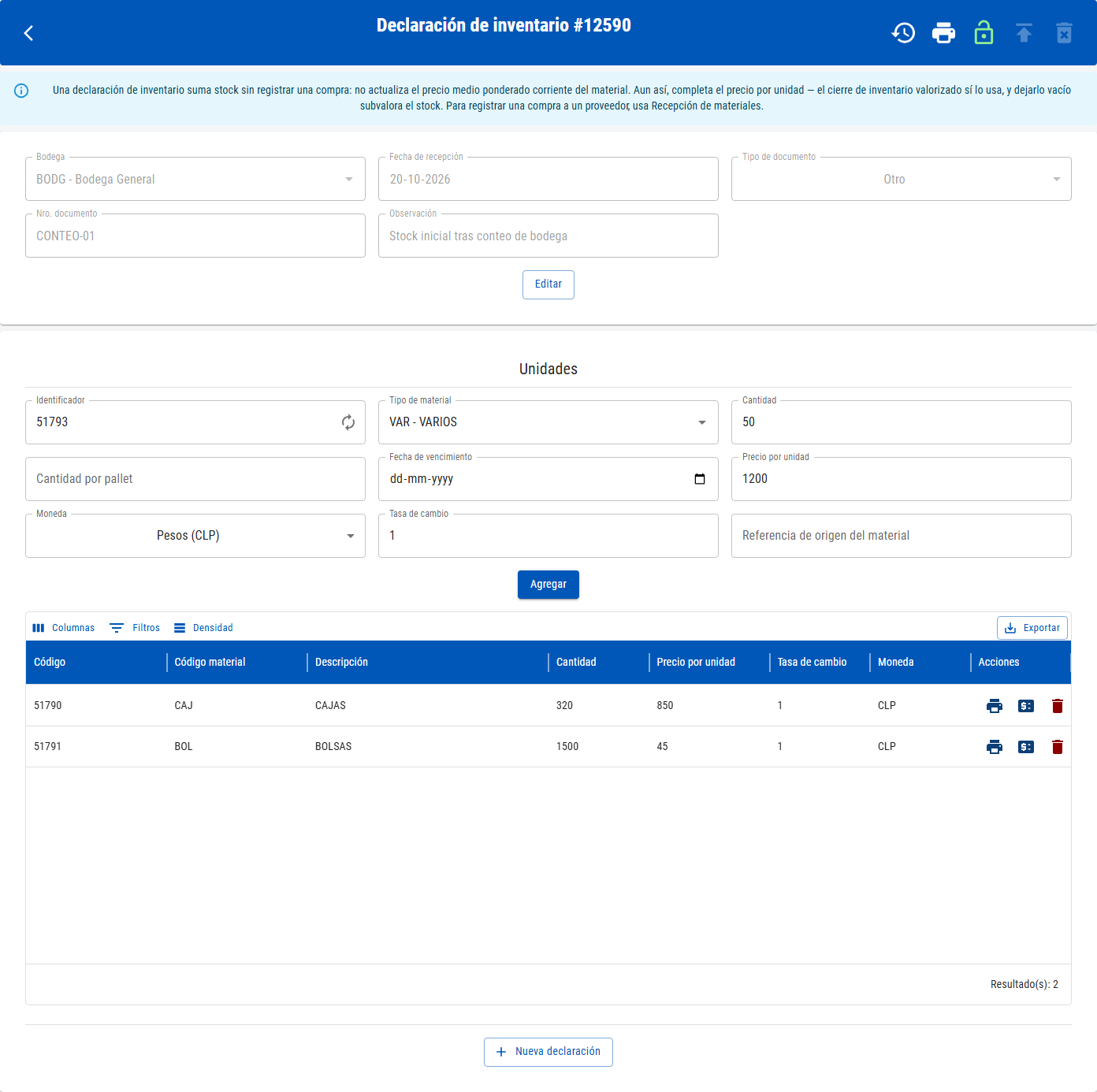Open the Moneda currency dropdown

point(195,536)
